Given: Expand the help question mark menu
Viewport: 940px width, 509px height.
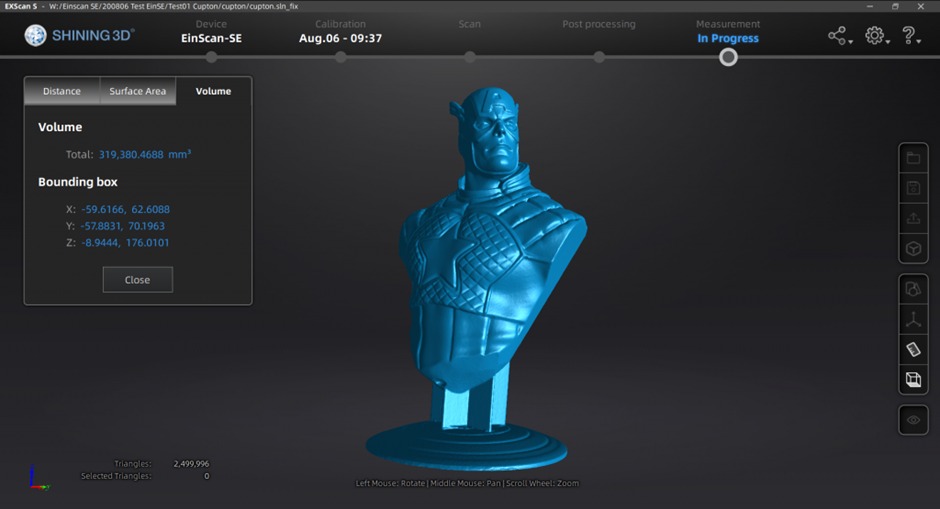Looking at the screenshot, I should (x=911, y=36).
